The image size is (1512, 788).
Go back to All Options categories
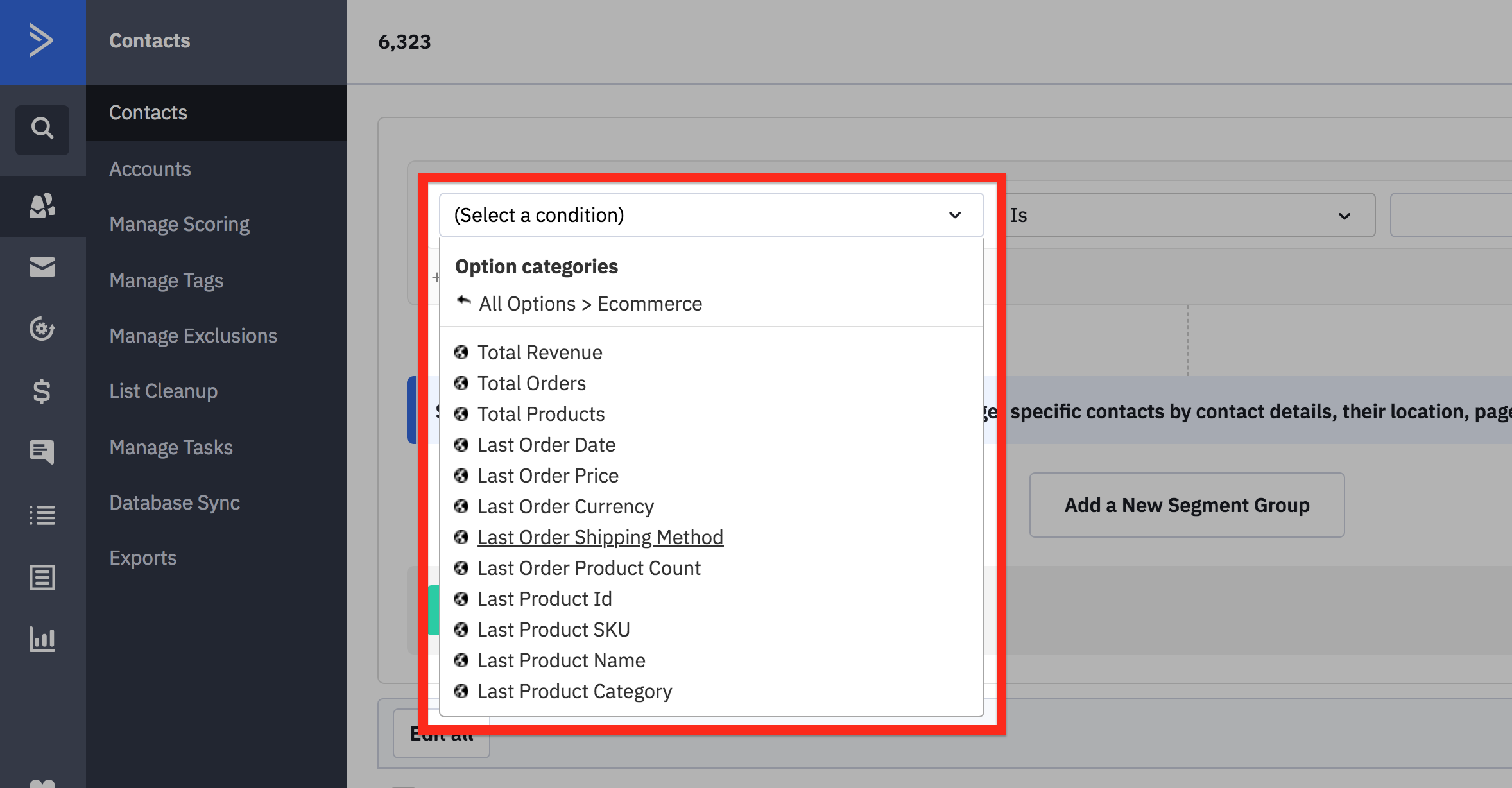point(527,304)
